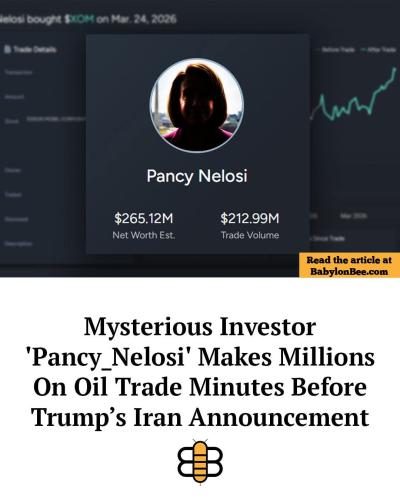The width and height of the screenshot is (400, 500).
Task: Select the Mar 2026 chart axis label
Action: [354, 216]
